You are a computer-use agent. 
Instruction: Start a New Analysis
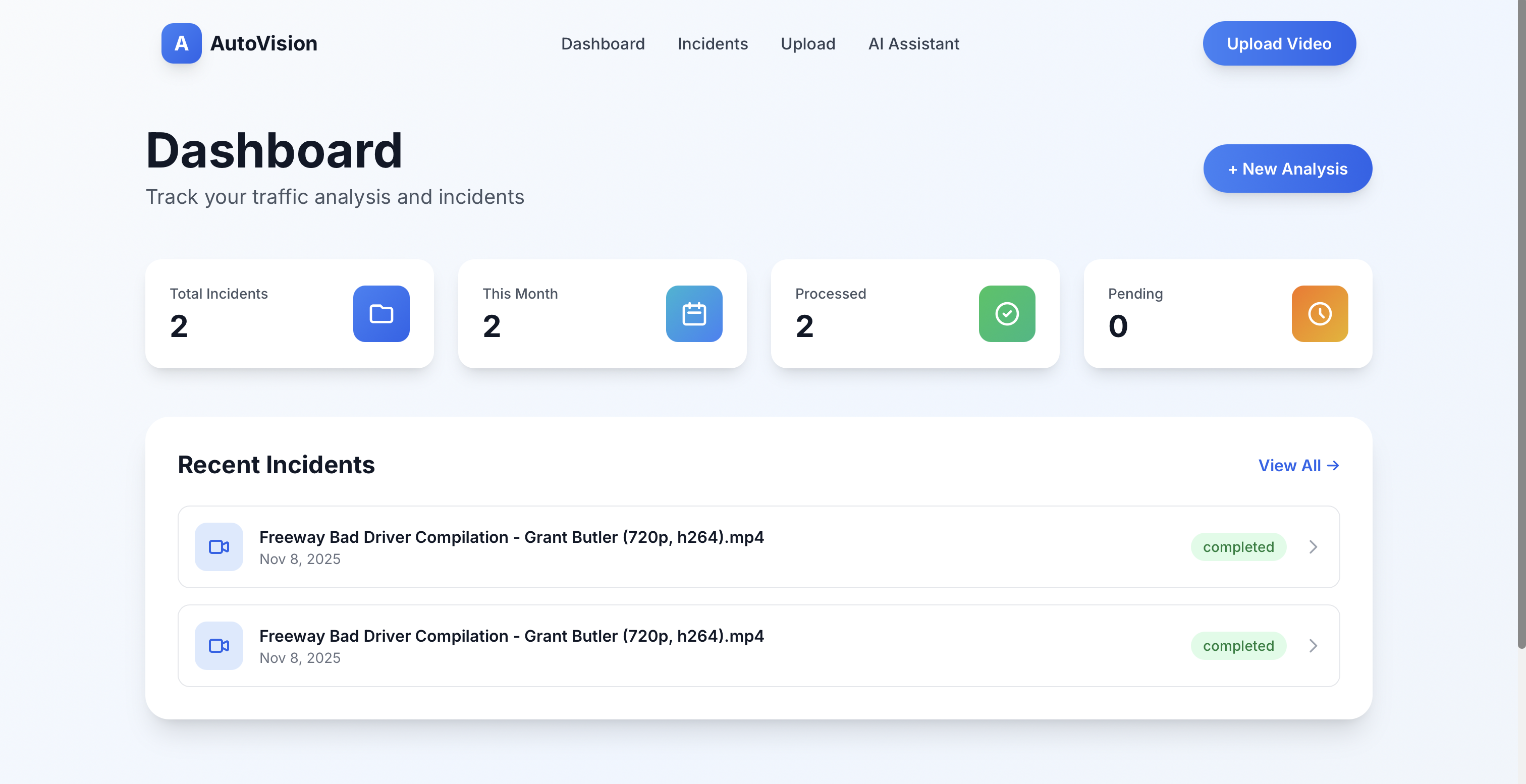click(1287, 169)
